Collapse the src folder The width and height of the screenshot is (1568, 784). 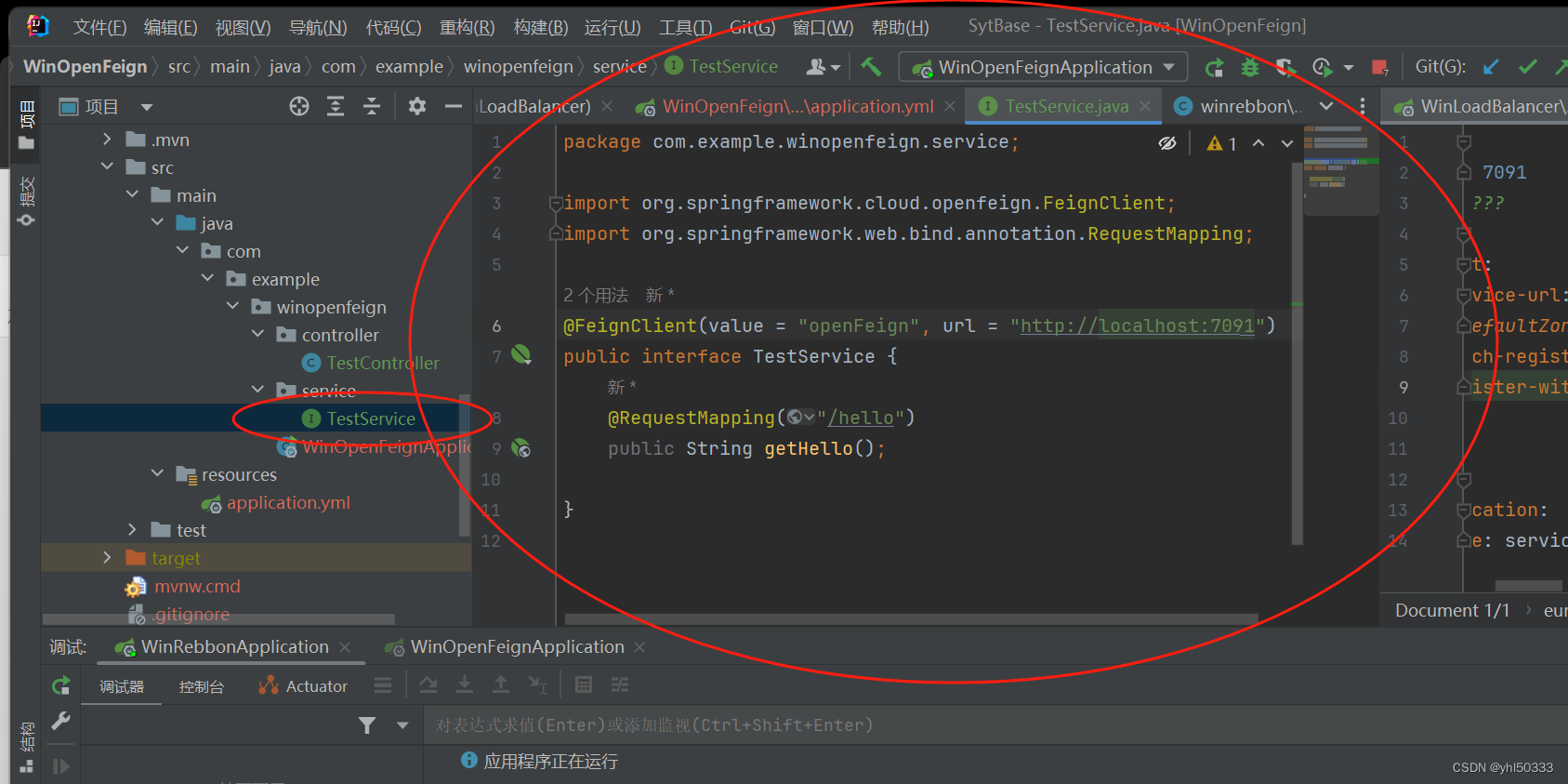coord(107,167)
